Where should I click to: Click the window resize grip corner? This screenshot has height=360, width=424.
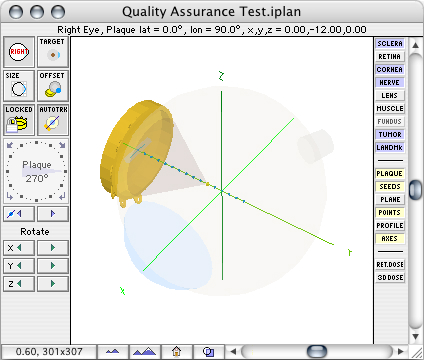coord(416,352)
